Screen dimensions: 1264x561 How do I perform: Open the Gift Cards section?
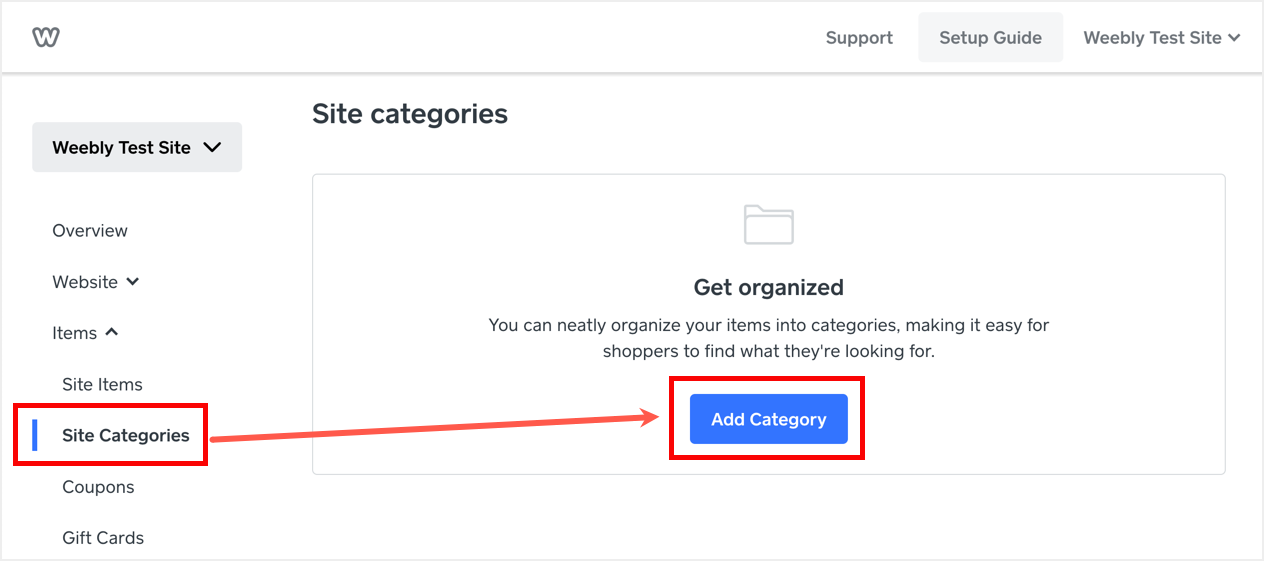(x=103, y=538)
